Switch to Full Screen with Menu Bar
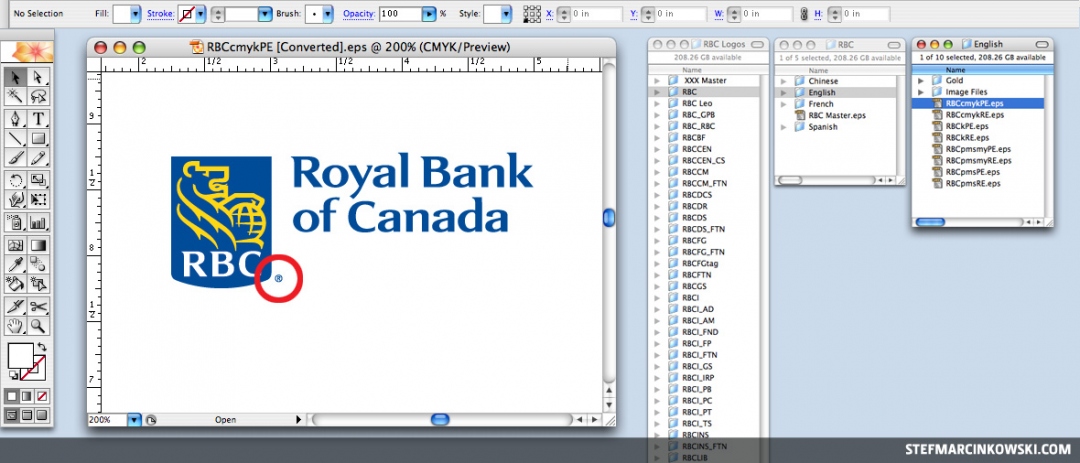Image resolution: width=1080 pixels, height=463 pixels. (27, 415)
